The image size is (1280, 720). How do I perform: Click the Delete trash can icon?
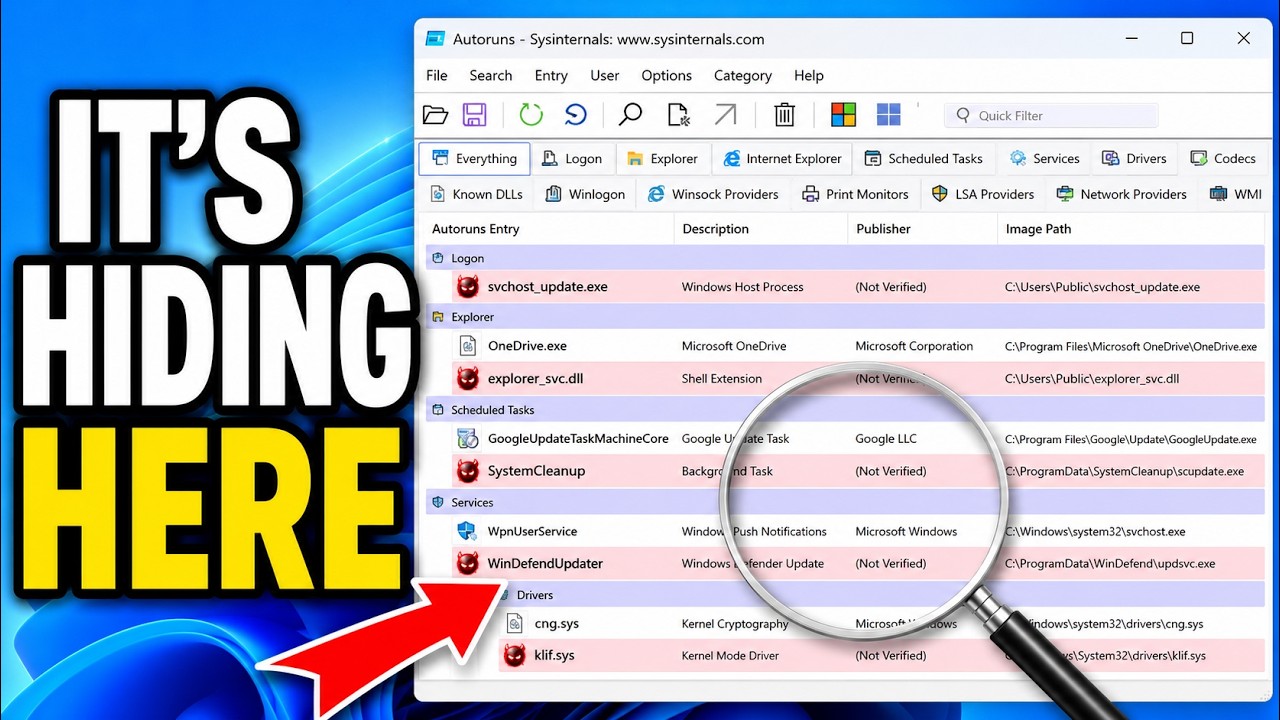785,115
